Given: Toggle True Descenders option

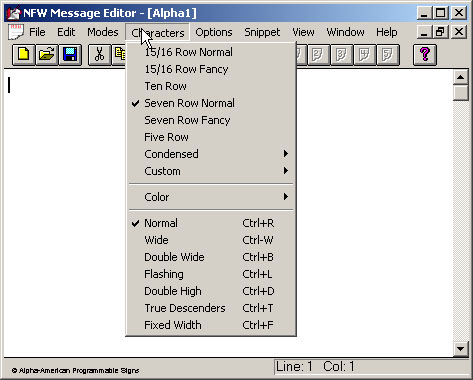Looking at the screenshot, I should point(211,308).
